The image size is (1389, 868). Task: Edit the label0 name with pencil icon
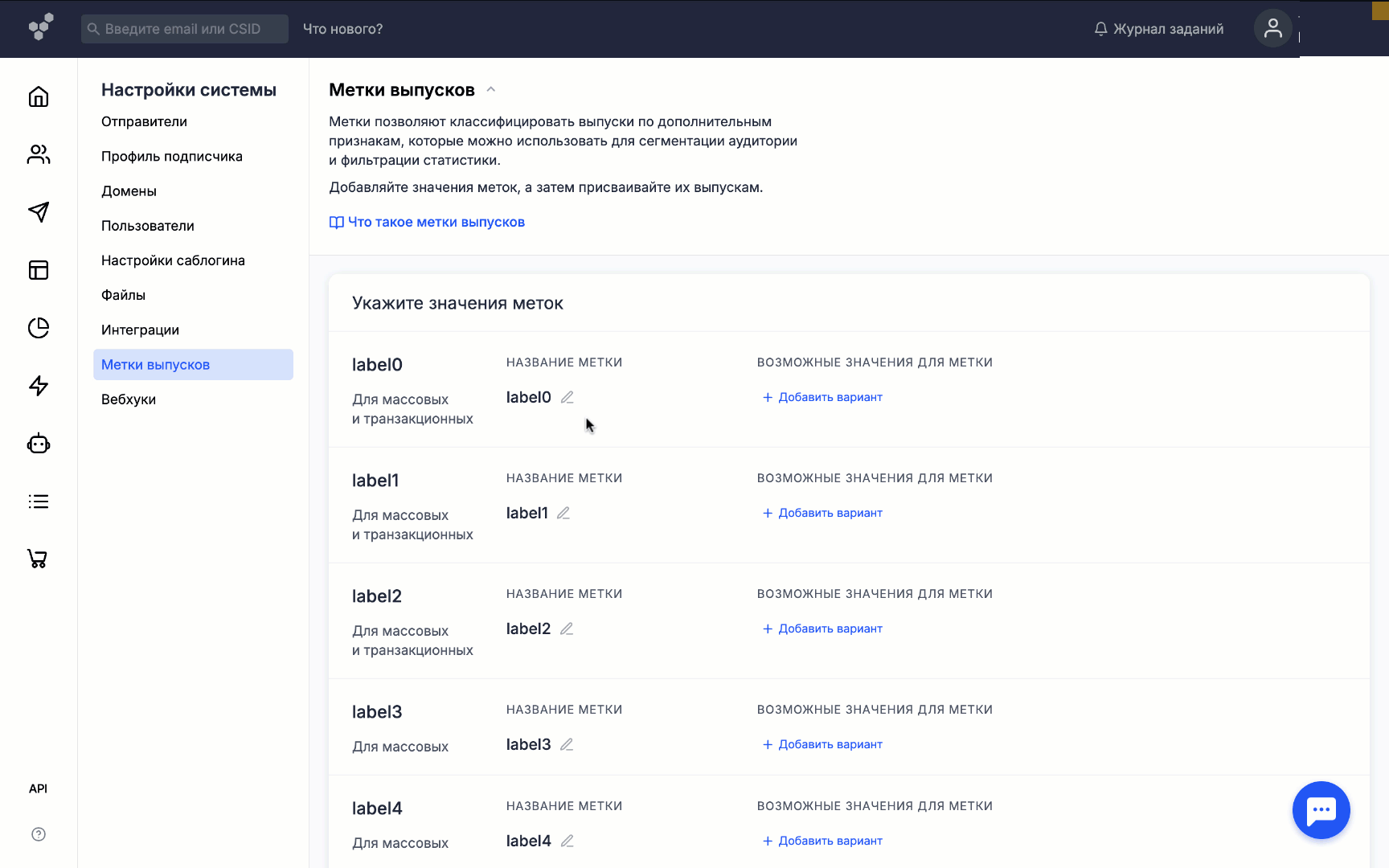[567, 397]
